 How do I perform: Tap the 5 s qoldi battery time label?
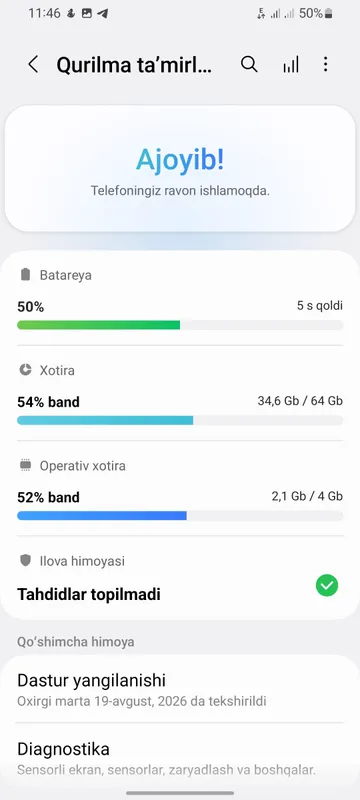pos(320,306)
